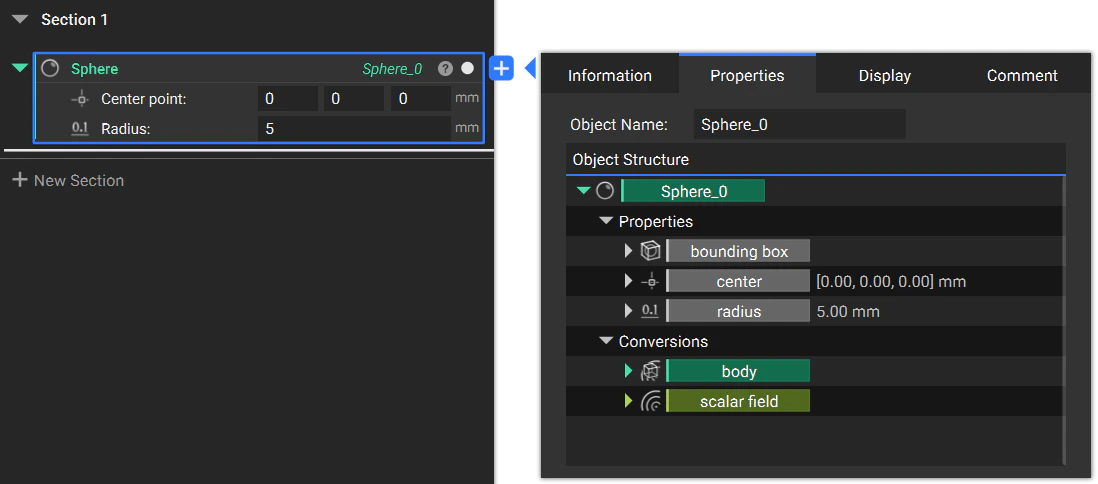Edit the Object Name field

(x=800, y=125)
